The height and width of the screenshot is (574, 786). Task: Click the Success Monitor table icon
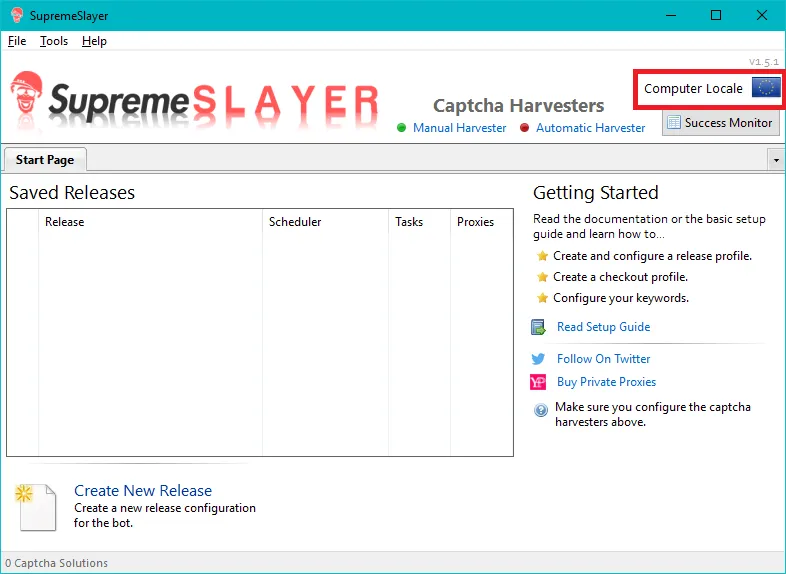[x=674, y=122]
